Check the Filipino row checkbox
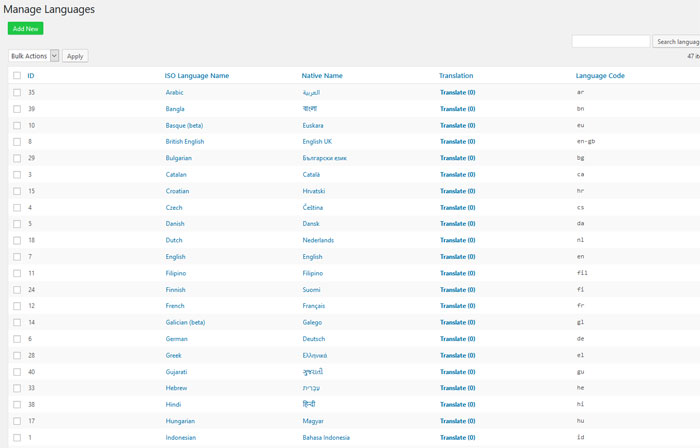Screen dimensions: 700x448 [x=17, y=273]
